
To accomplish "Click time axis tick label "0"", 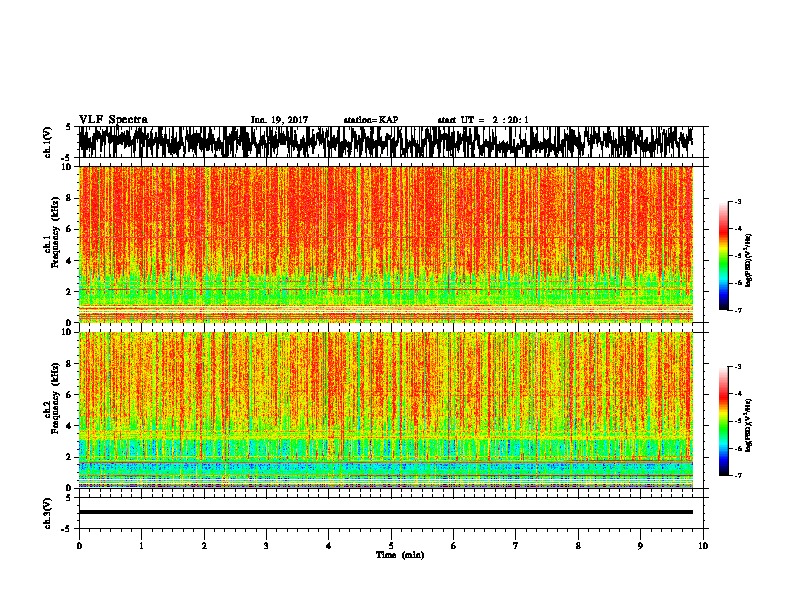I will (x=79, y=546).
